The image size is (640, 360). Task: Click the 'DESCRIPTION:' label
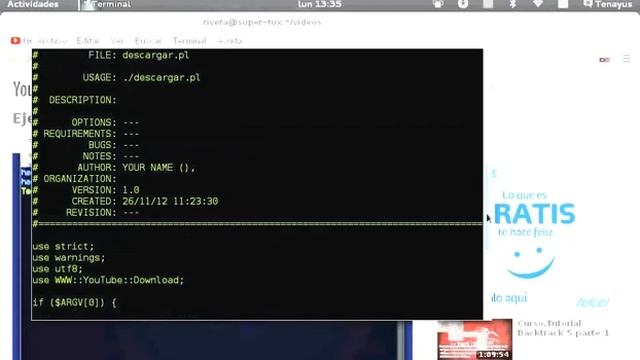82,100
